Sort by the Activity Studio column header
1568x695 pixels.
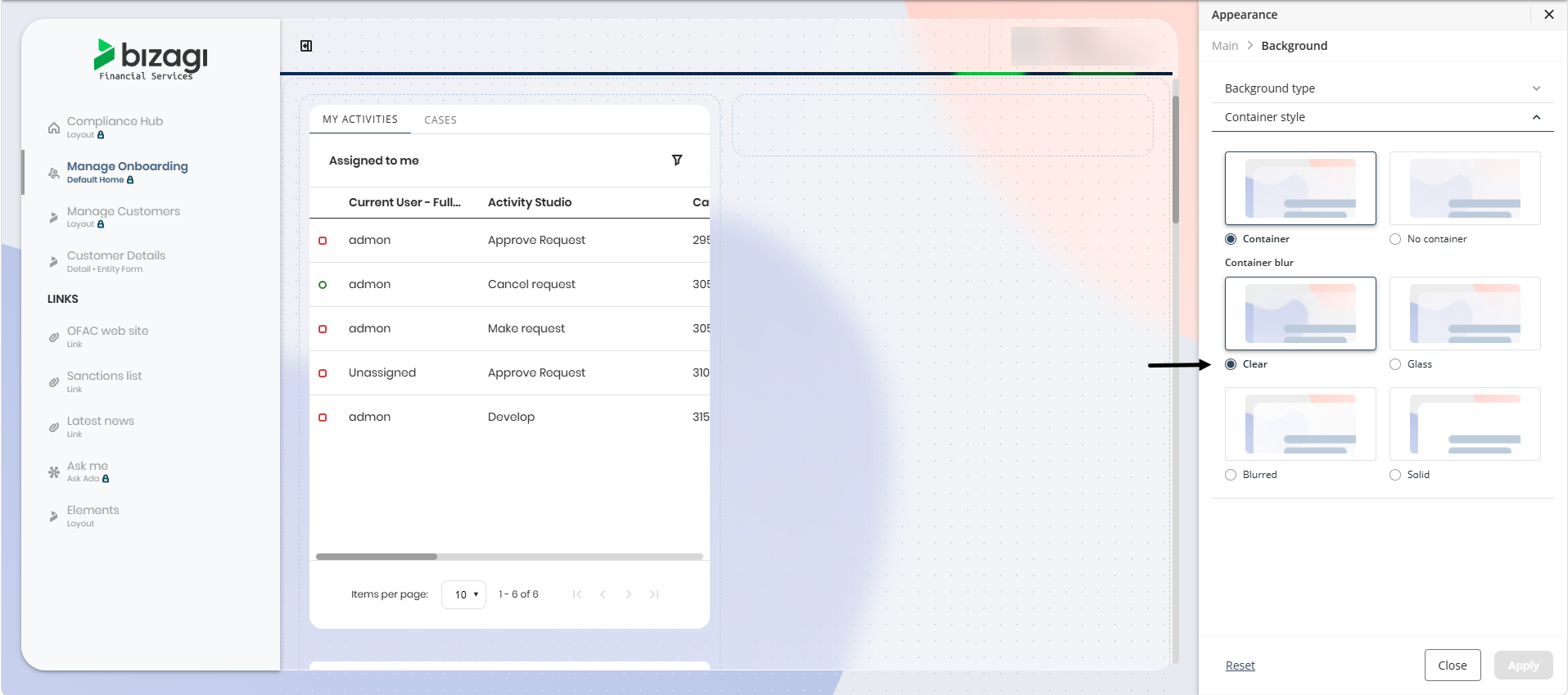[530, 202]
